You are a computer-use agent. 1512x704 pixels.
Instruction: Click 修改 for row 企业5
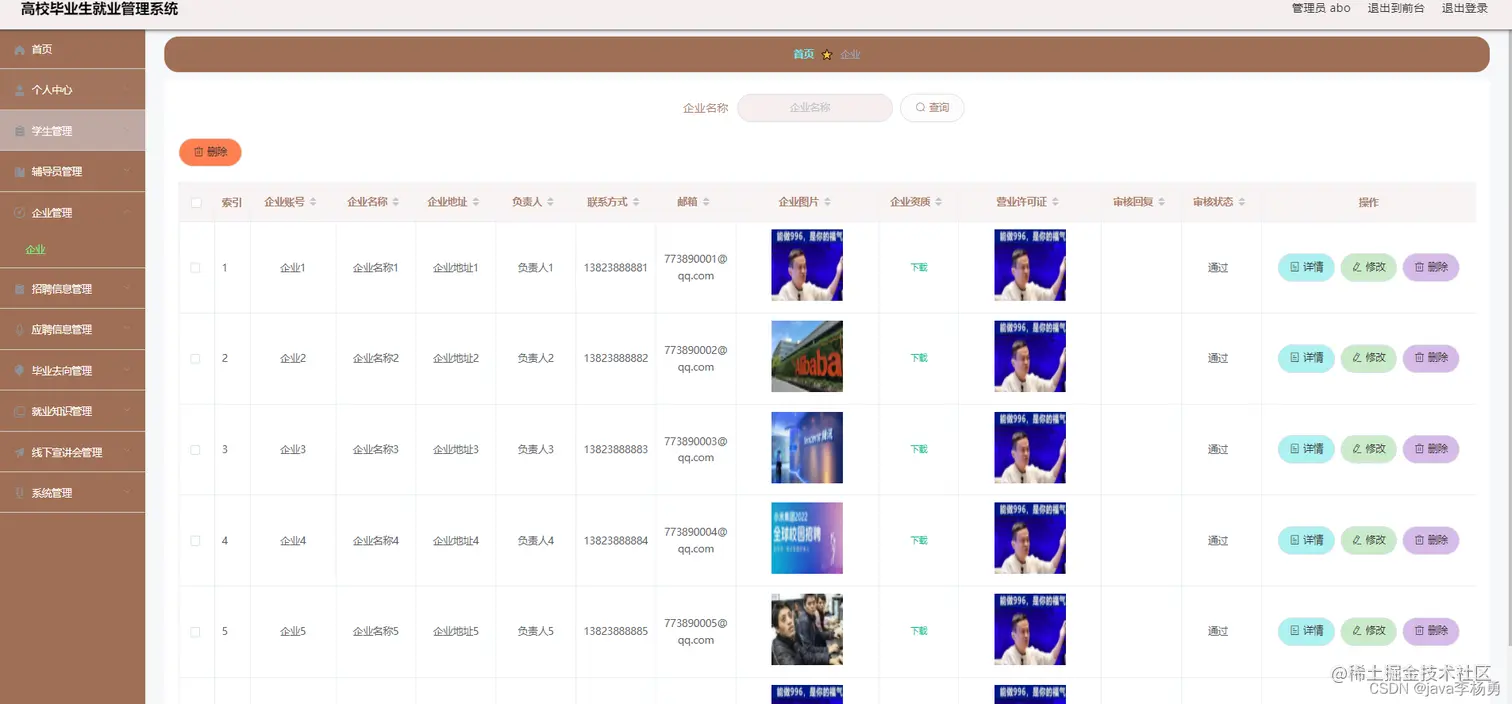[1368, 631]
